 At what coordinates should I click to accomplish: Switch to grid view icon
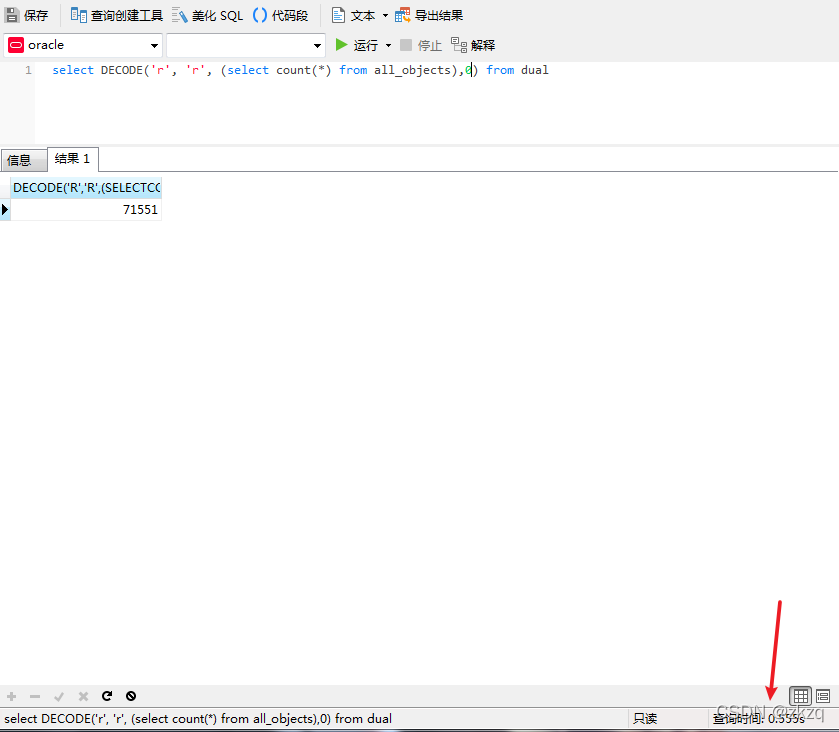(800, 696)
